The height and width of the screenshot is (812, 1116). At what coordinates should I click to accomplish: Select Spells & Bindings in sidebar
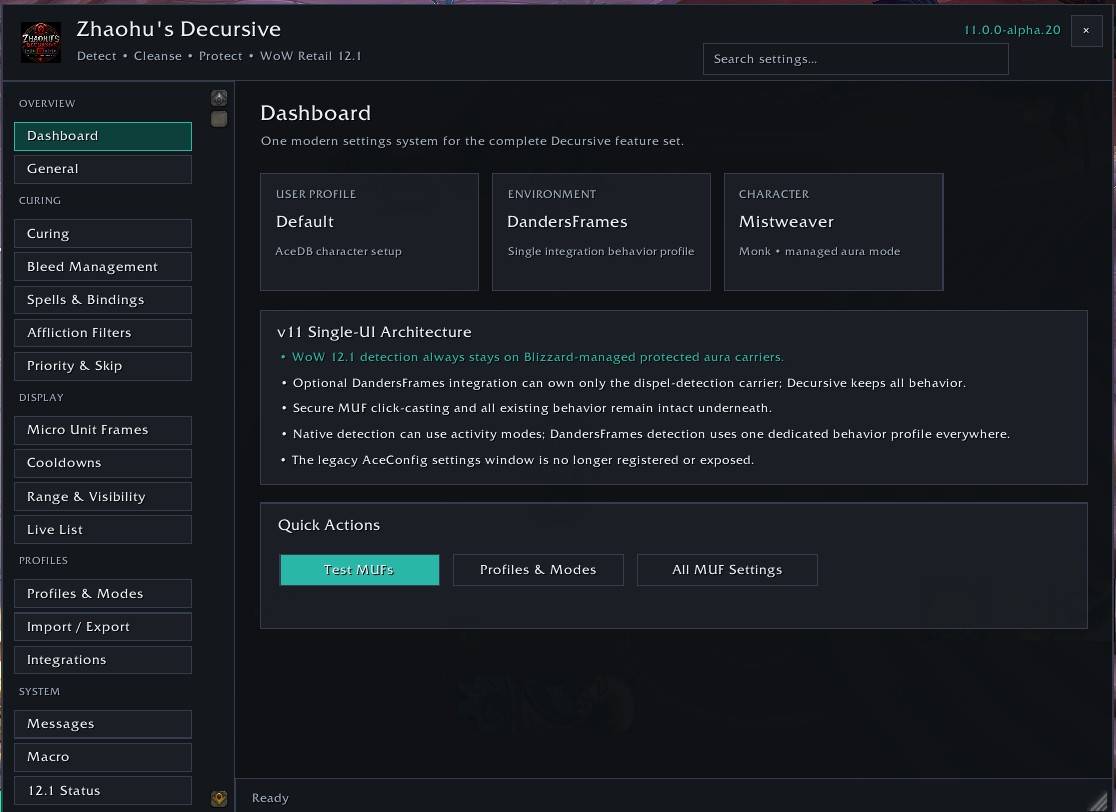102,300
